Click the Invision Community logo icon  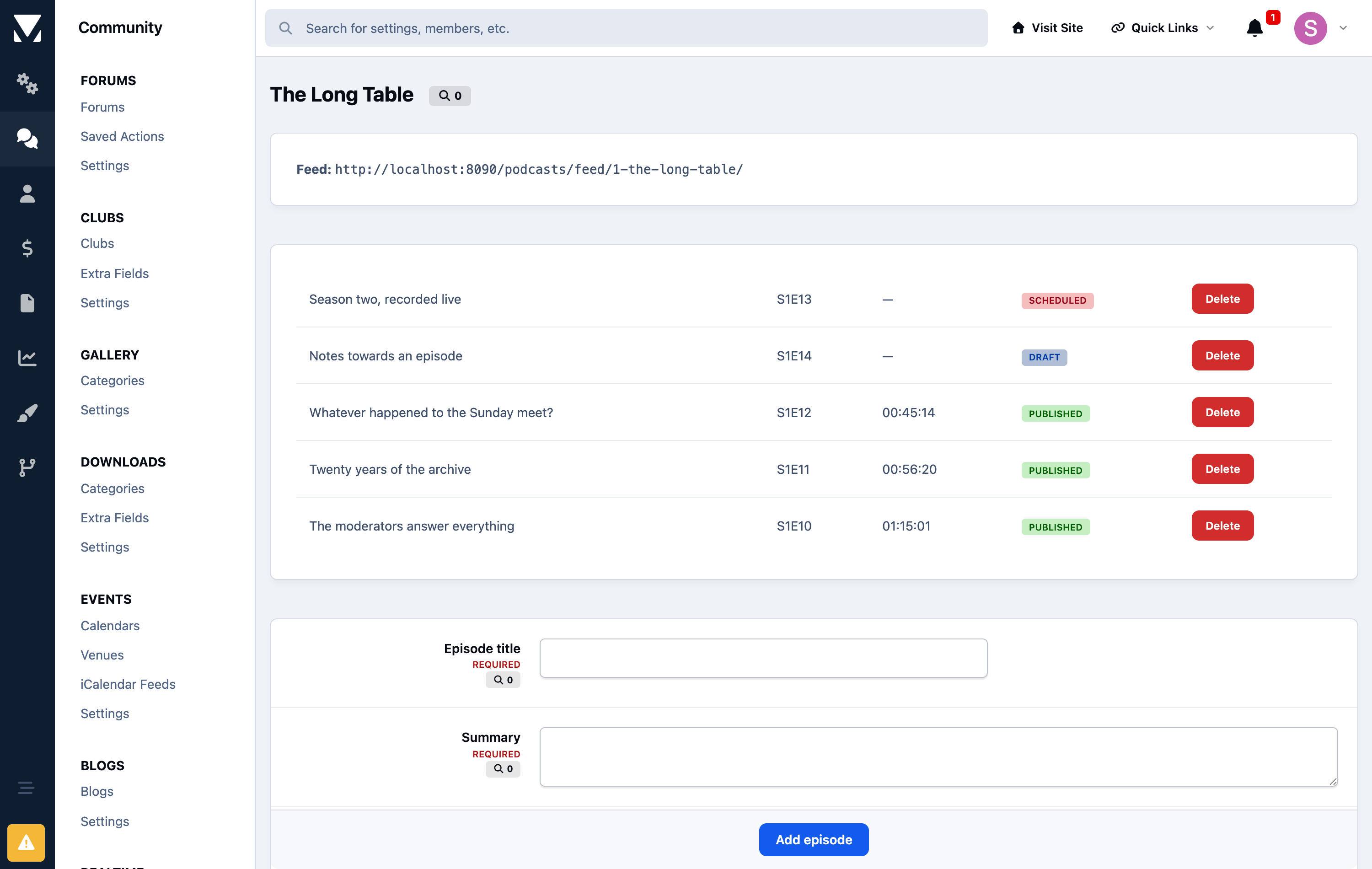coord(27,27)
